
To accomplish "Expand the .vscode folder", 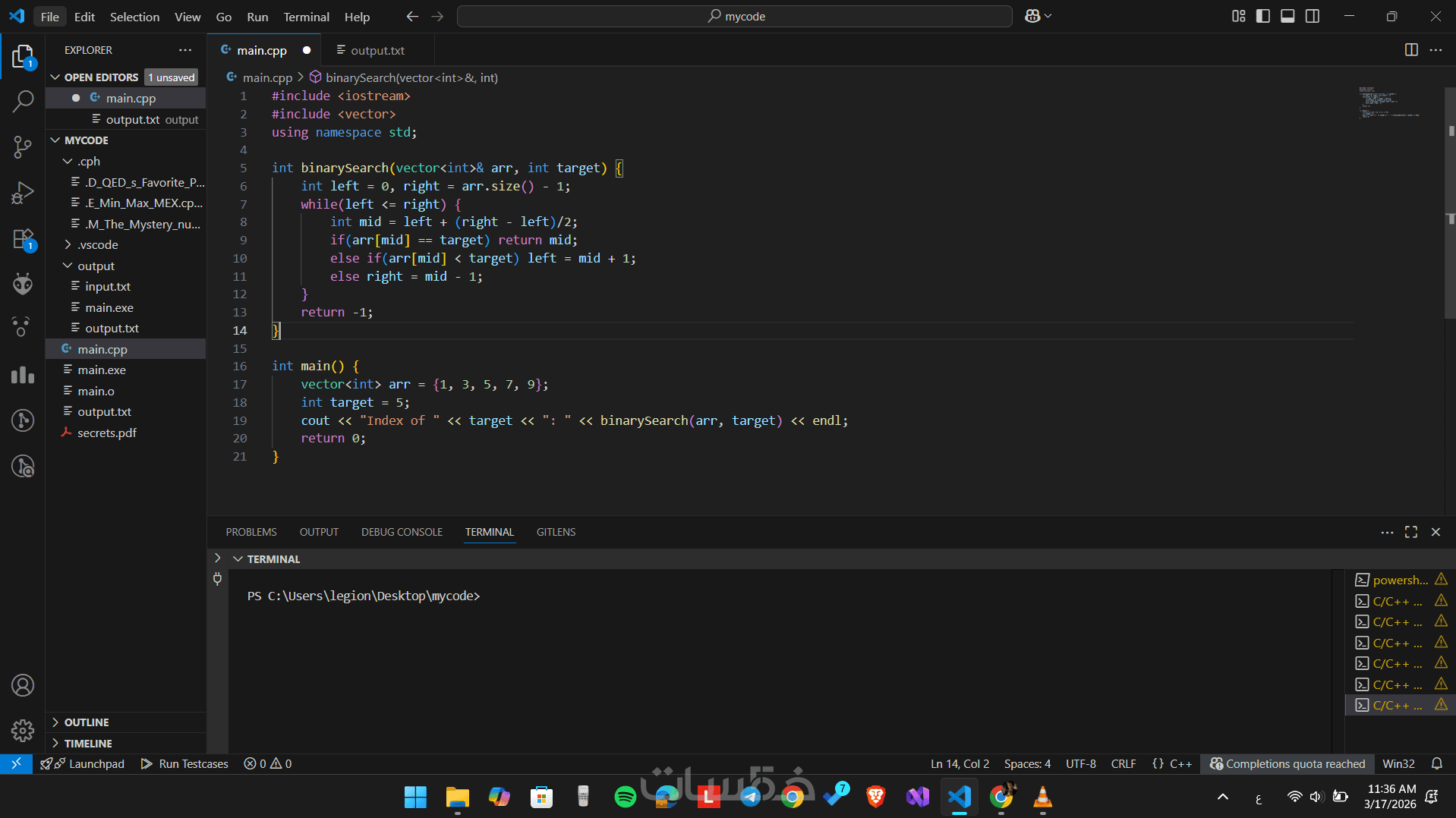I will coord(98,244).
